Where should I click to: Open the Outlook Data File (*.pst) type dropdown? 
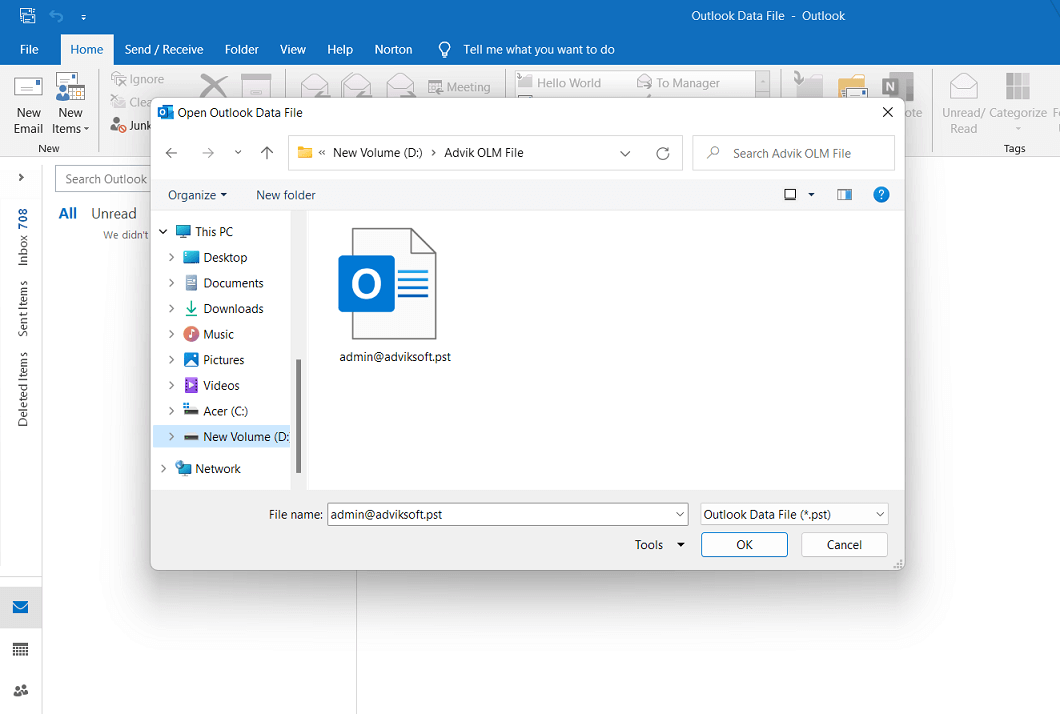[x=794, y=515]
